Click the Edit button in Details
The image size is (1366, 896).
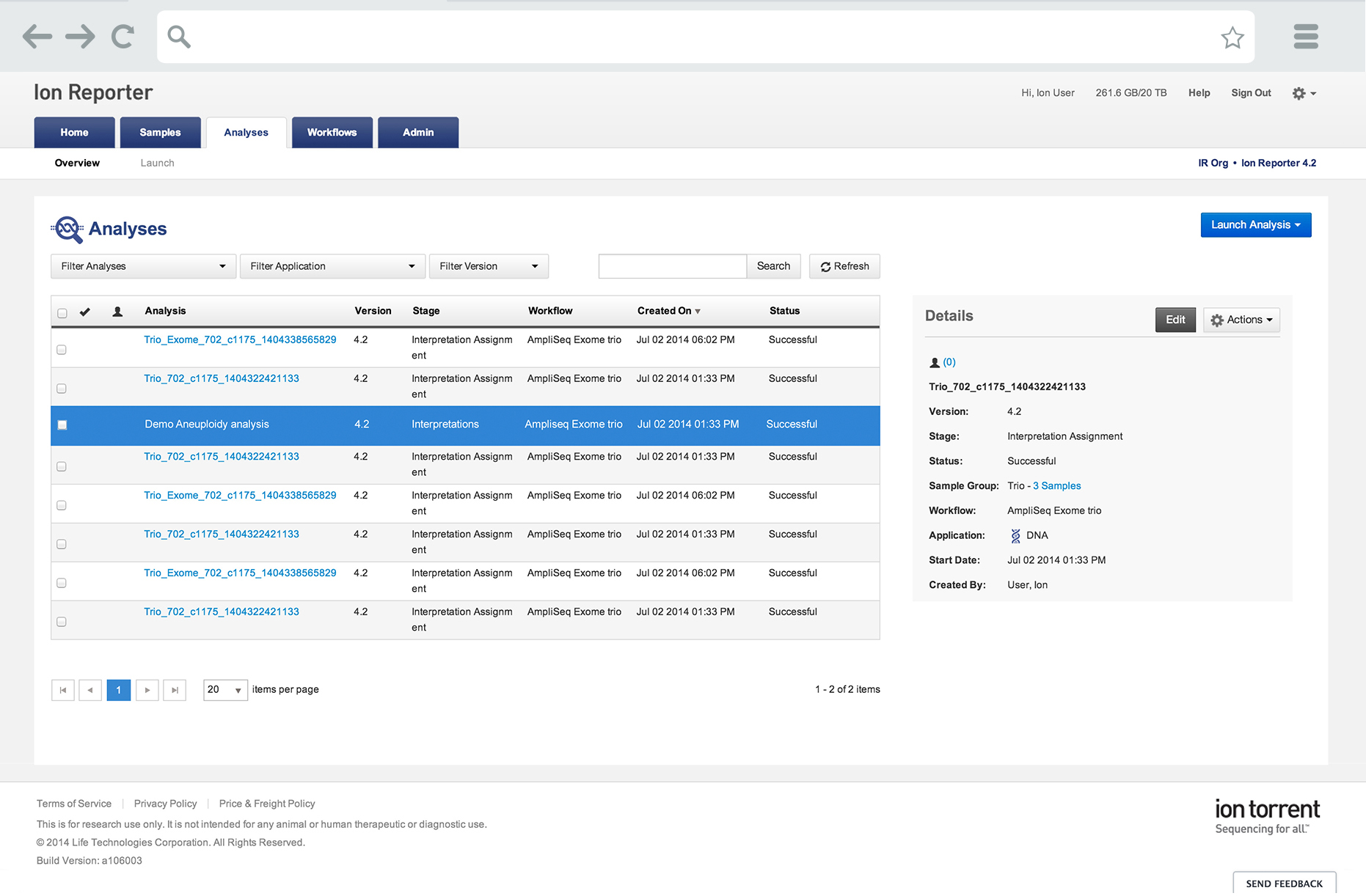point(1175,320)
